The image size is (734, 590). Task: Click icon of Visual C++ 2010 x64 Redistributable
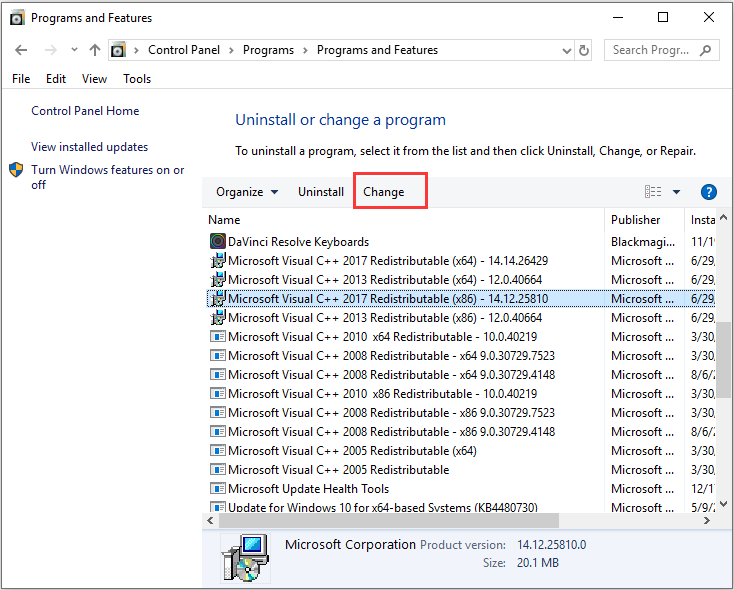(218, 337)
